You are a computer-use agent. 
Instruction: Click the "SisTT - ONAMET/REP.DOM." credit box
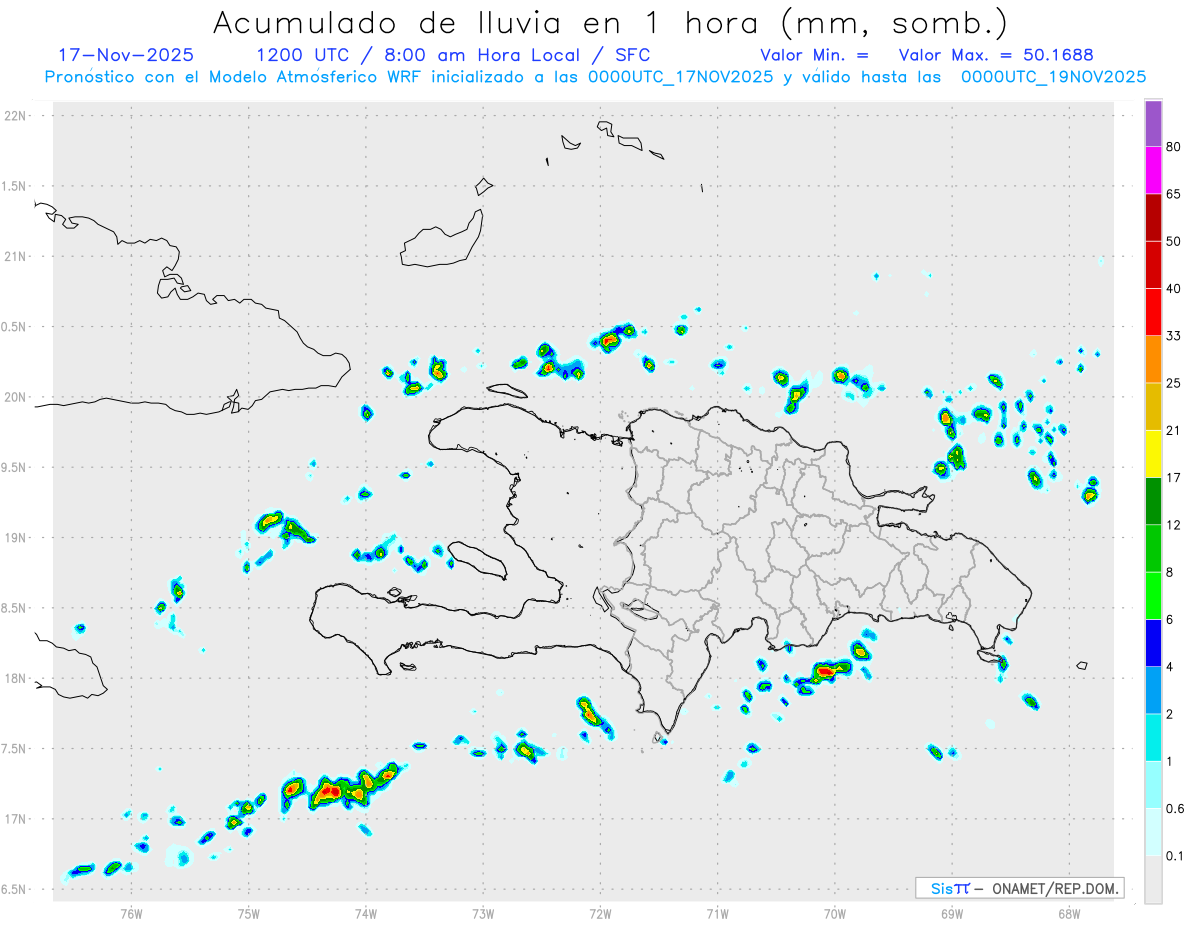click(x=1019, y=888)
